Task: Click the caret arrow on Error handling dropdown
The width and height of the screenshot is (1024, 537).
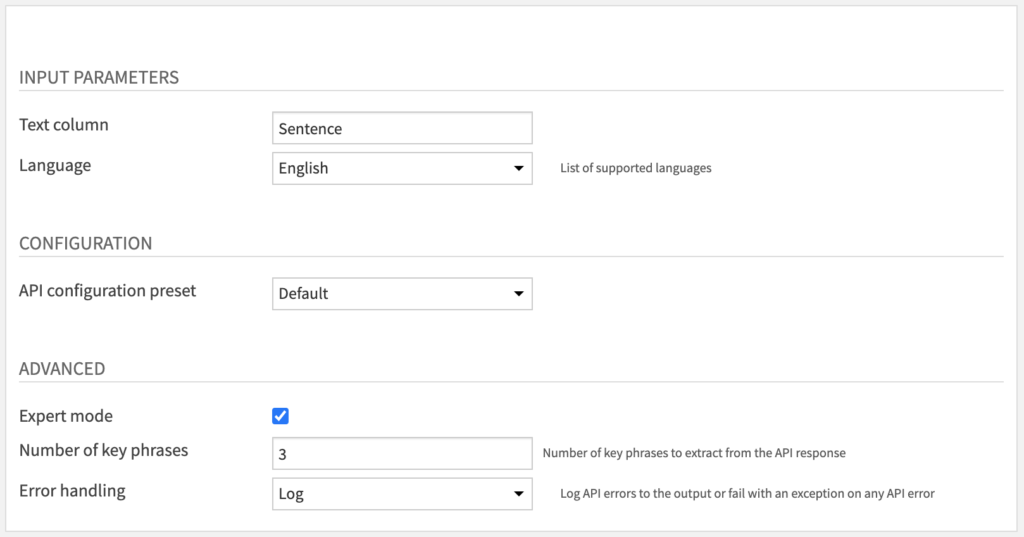Action: [x=519, y=494]
